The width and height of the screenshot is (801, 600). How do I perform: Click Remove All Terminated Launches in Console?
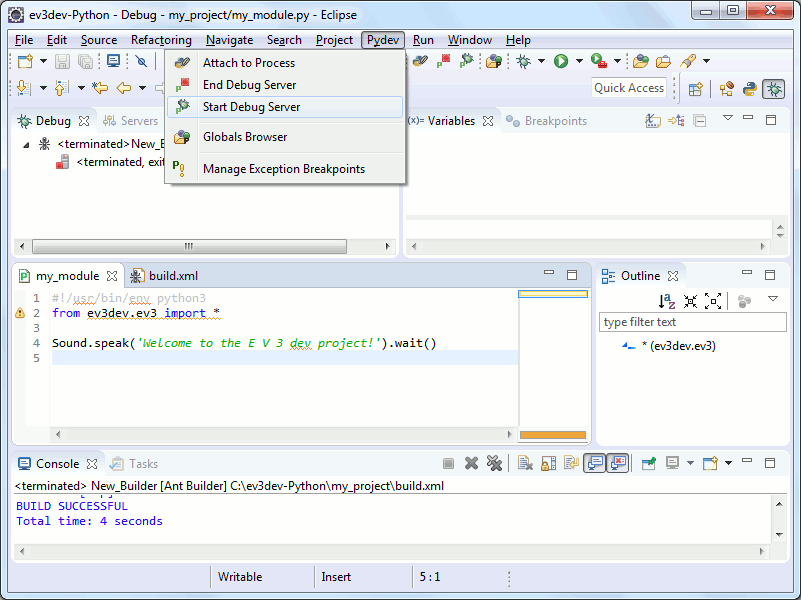click(x=494, y=464)
